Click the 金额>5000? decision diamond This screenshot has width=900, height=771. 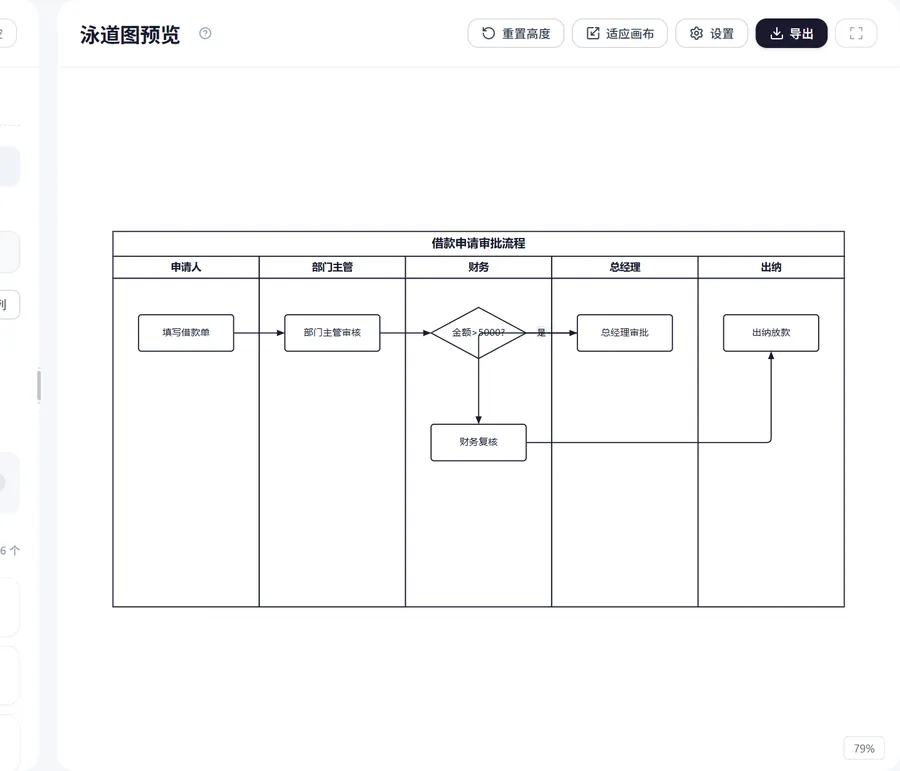(x=478, y=332)
